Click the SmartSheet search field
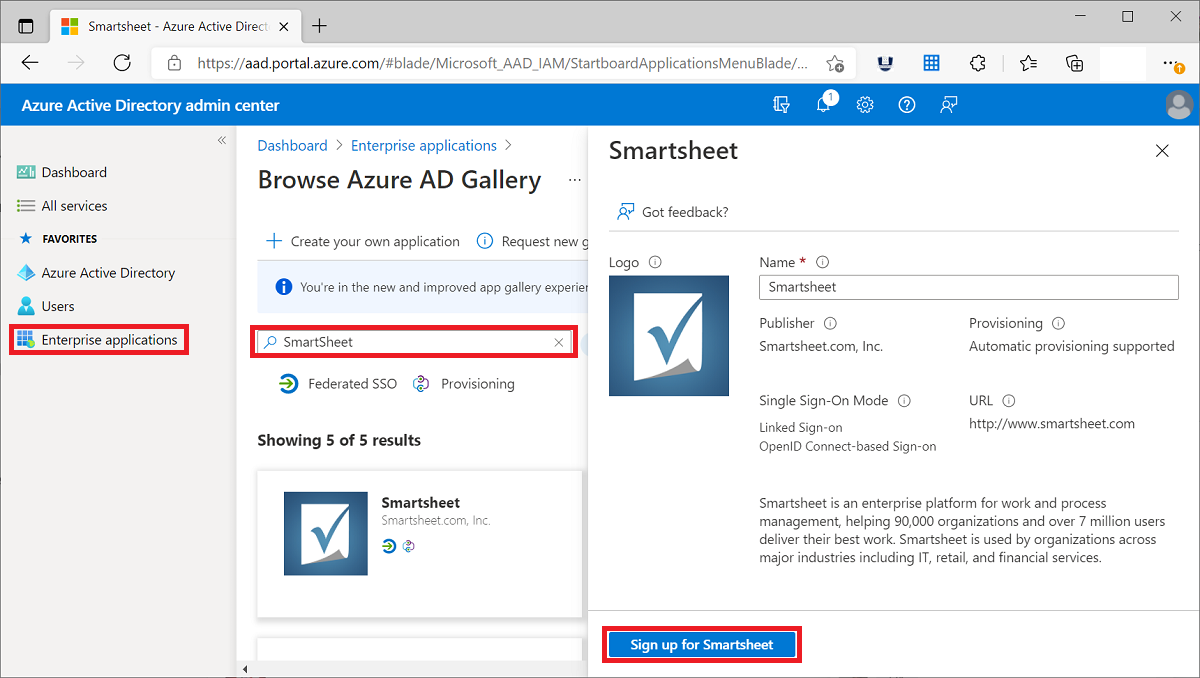 pos(415,342)
